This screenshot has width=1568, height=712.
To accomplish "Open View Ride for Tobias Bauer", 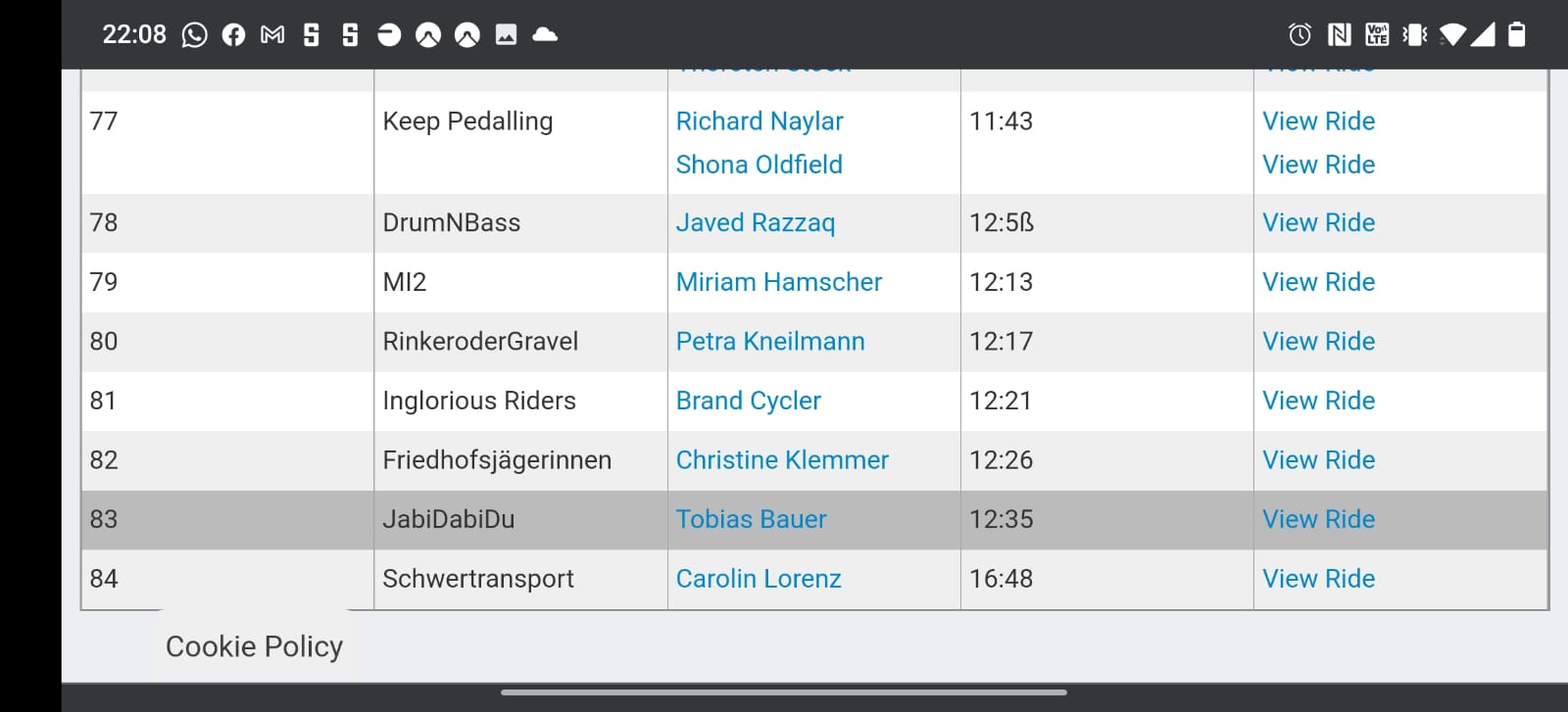I will click(x=1318, y=519).
